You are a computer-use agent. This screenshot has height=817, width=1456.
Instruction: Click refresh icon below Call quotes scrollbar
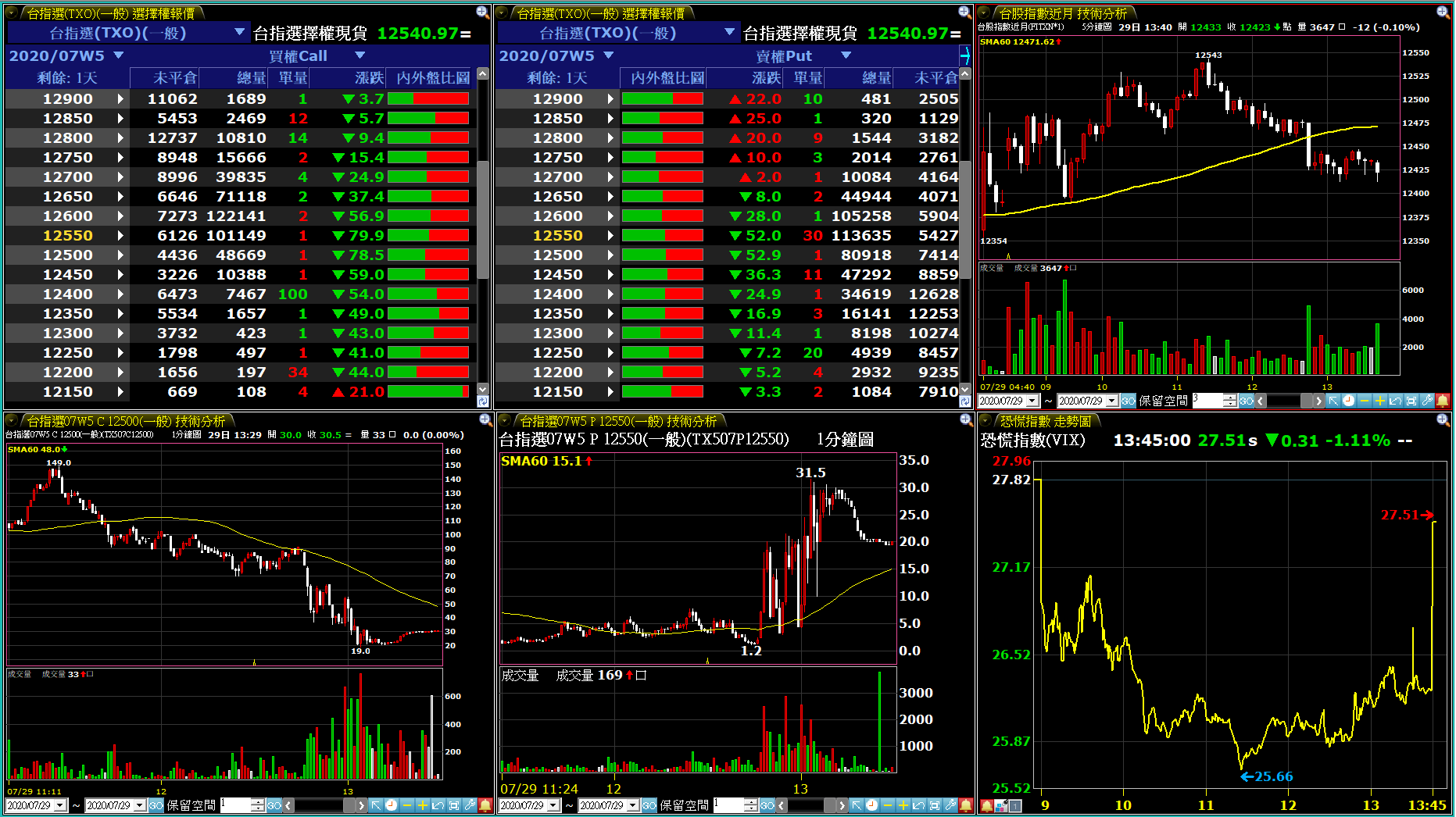482,401
